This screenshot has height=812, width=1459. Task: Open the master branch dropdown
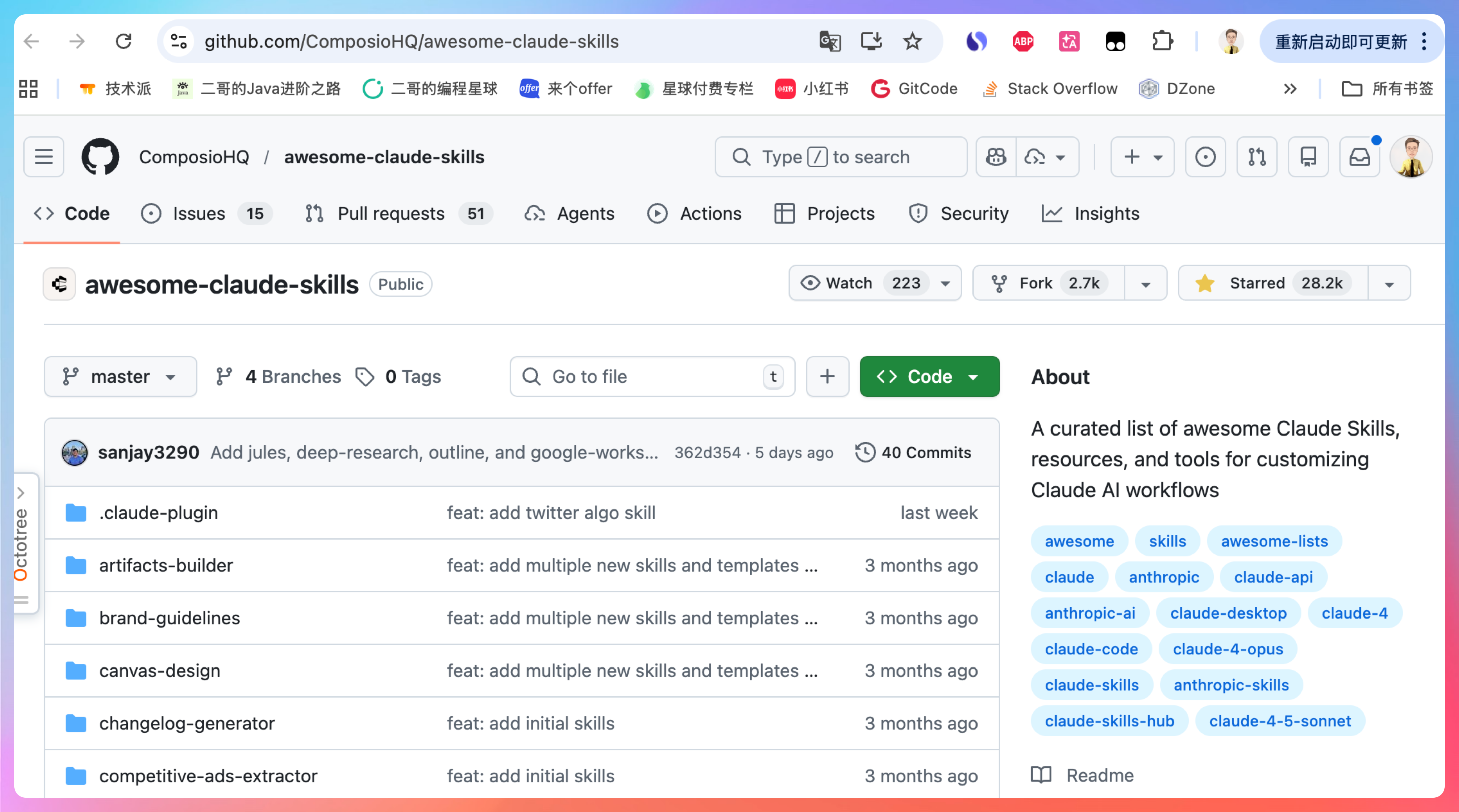[120, 377]
